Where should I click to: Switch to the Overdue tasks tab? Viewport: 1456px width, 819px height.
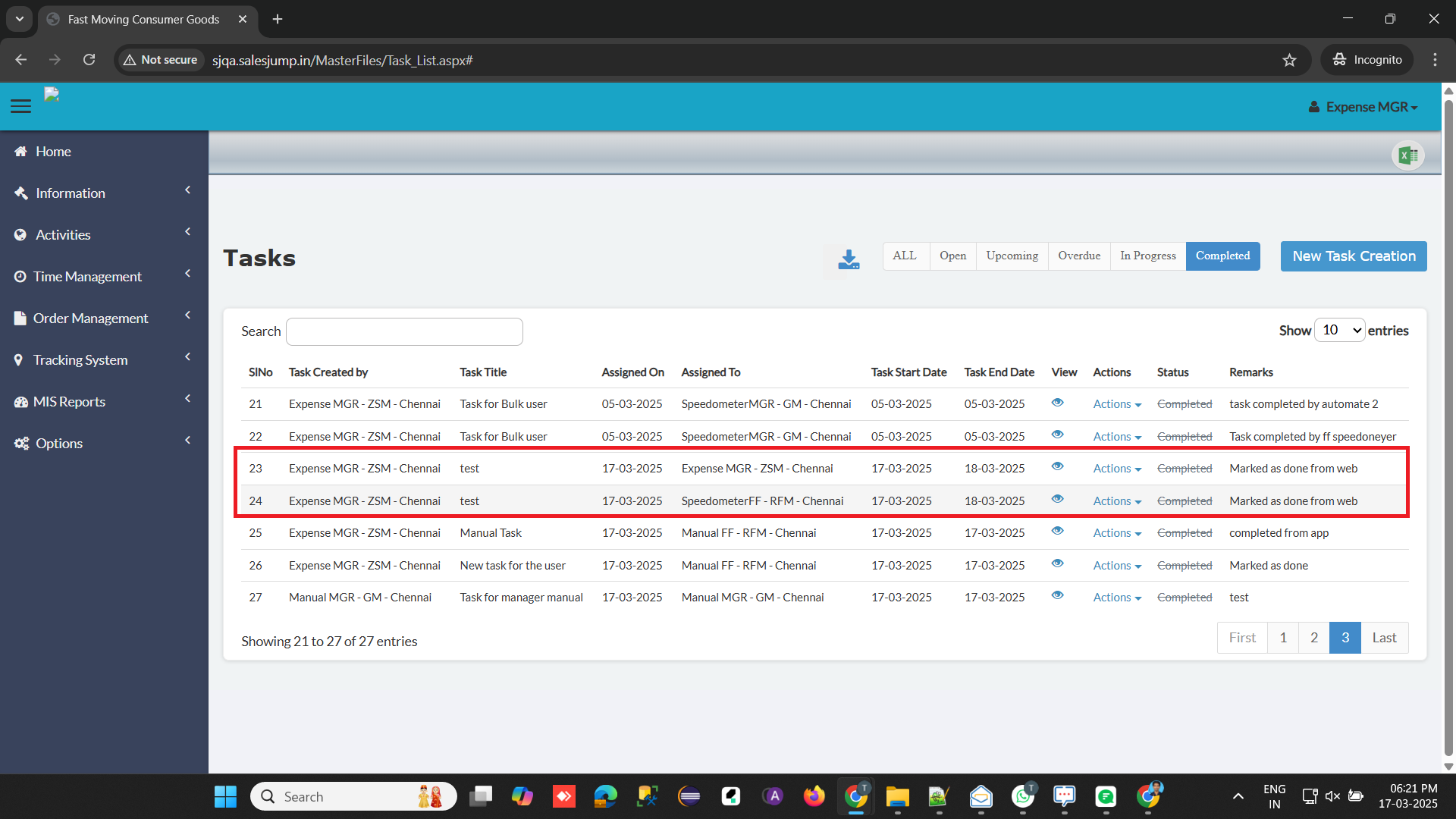[x=1079, y=256]
